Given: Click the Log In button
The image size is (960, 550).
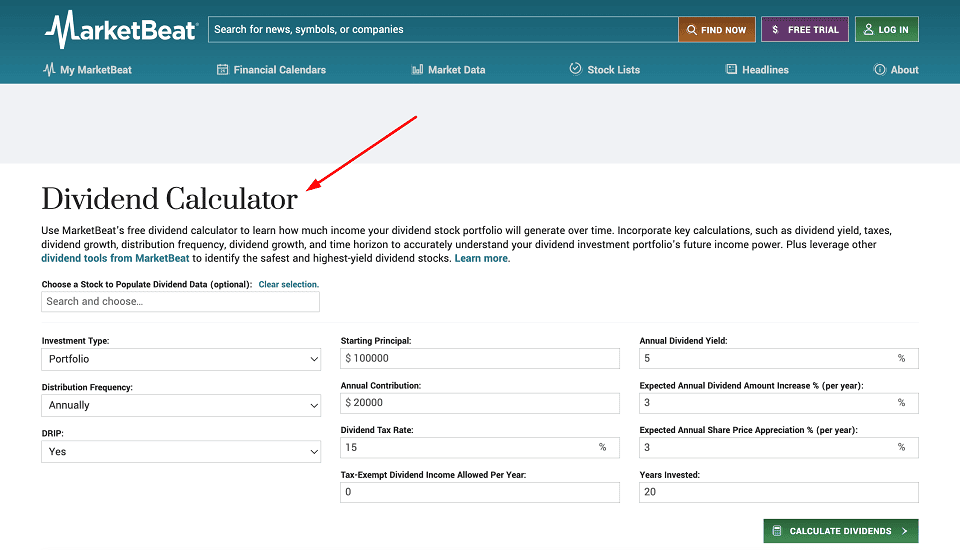Looking at the screenshot, I should (887, 29).
